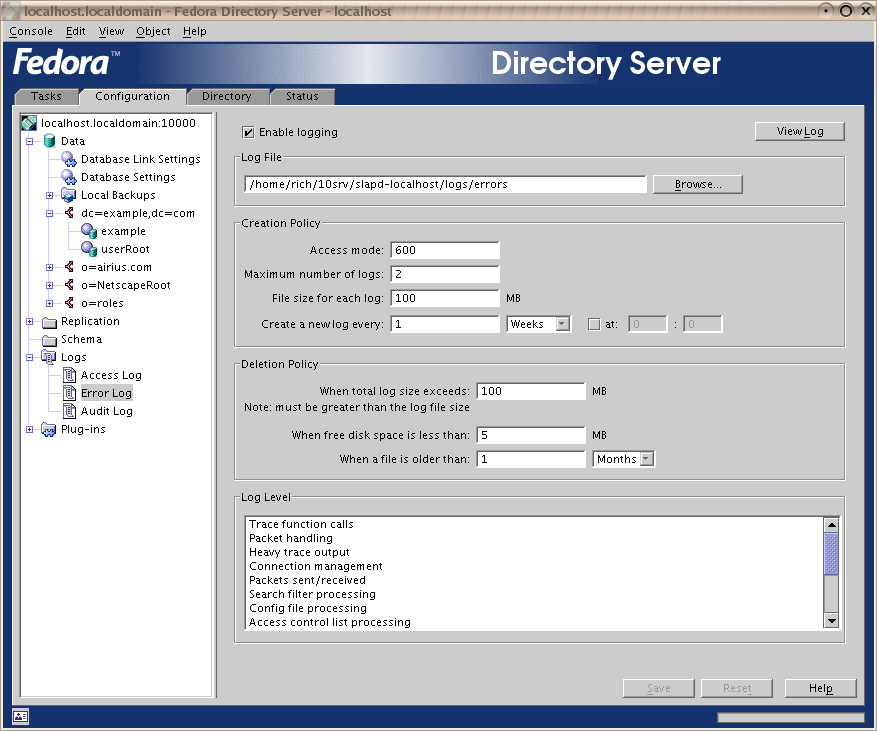The width and height of the screenshot is (877, 731).
Task: Switch to the Status tab
Action: (302, 96)
